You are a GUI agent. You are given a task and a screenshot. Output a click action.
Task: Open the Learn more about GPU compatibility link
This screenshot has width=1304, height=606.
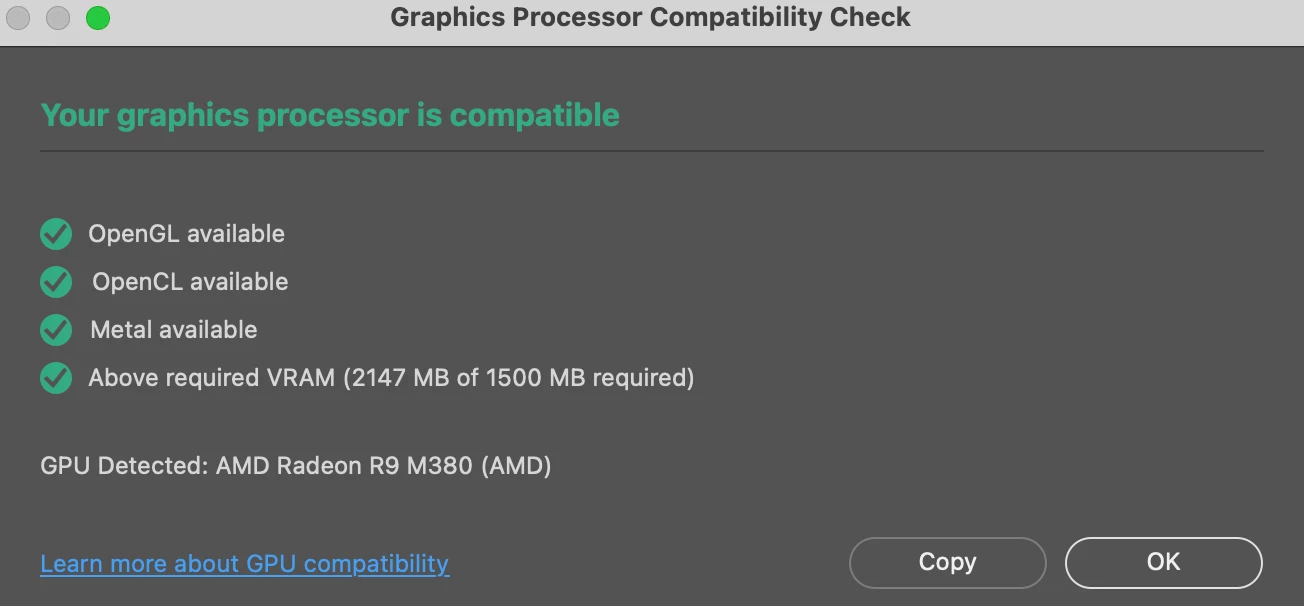point(244,564)
